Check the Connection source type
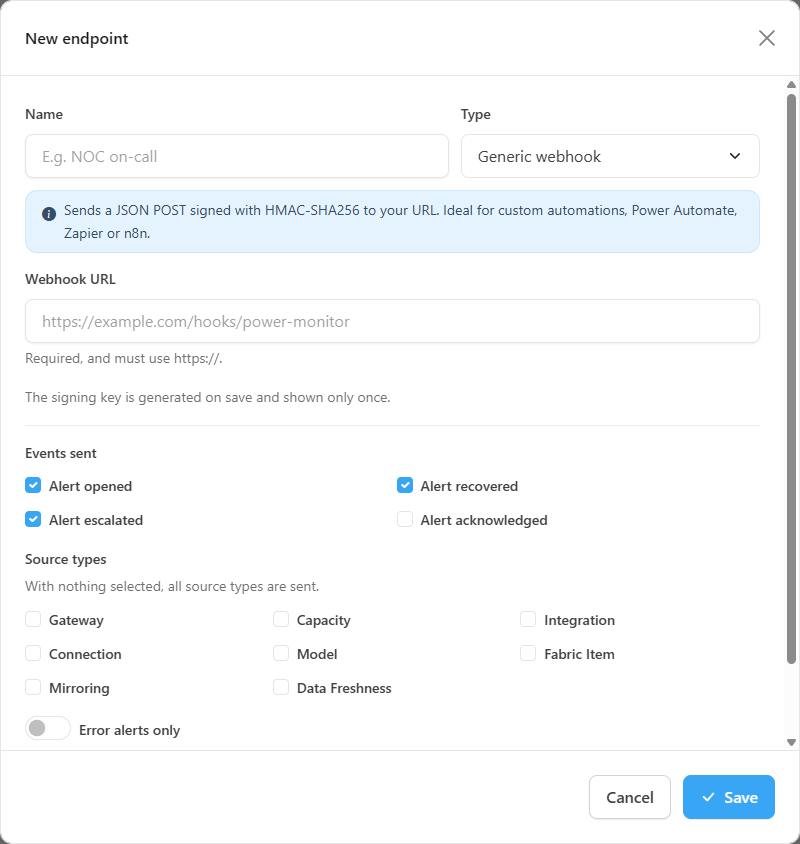This screenshot has height=844, width=800. click(33, 653)
